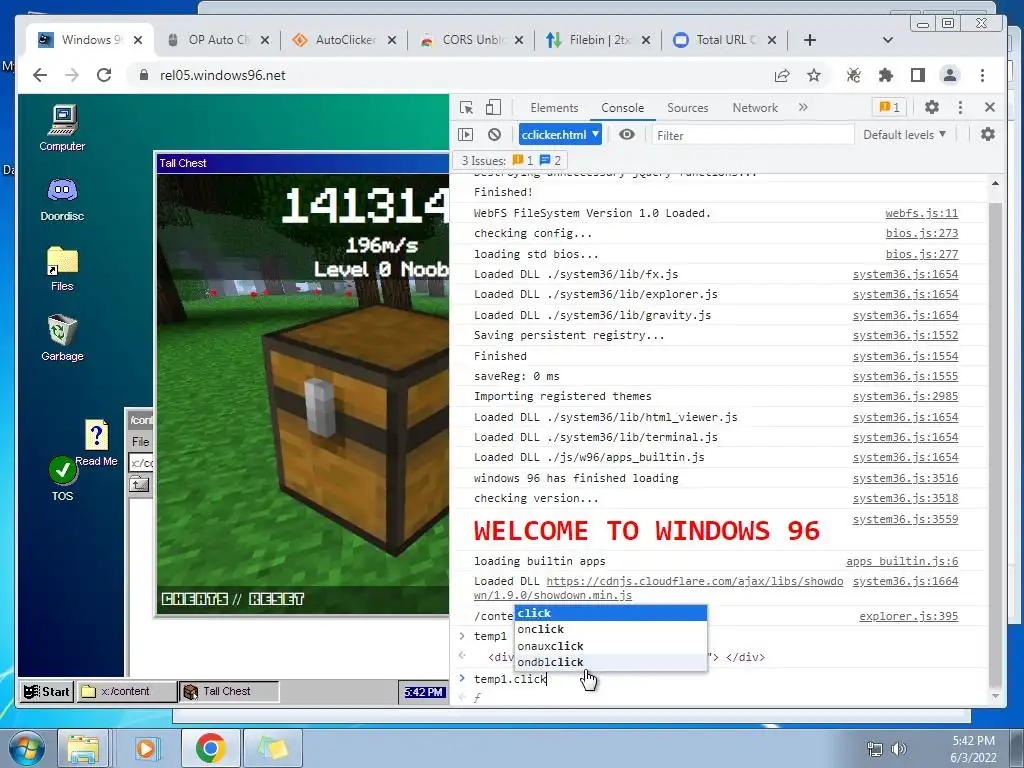Share this page using the share icon

click(782, 75)
